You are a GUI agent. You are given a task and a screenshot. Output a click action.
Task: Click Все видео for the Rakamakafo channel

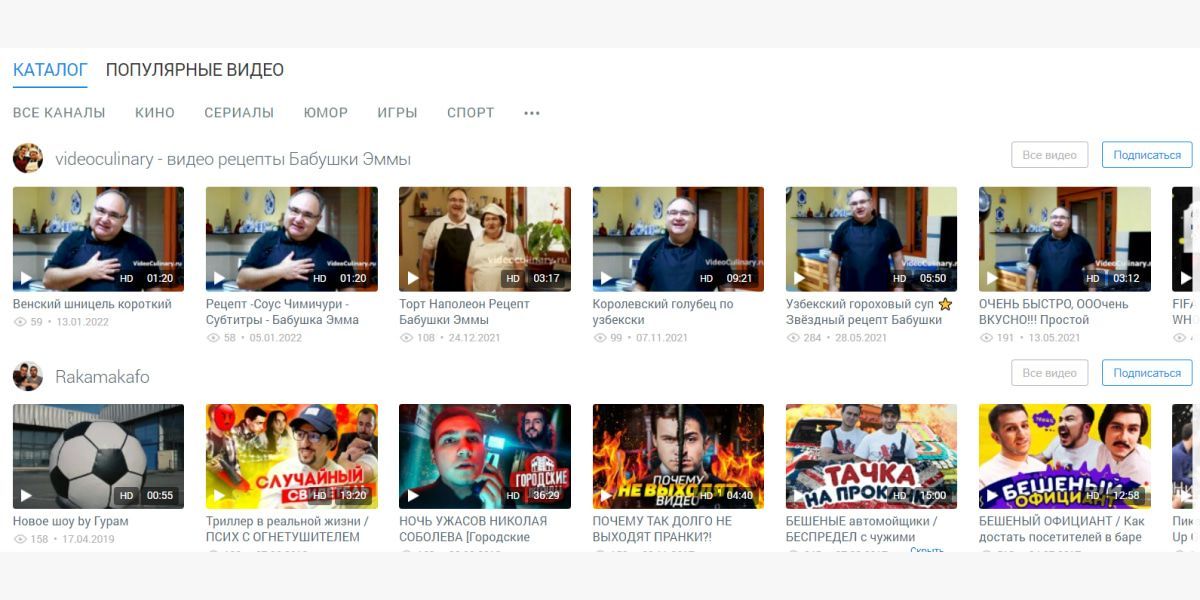pos(1050,373)
